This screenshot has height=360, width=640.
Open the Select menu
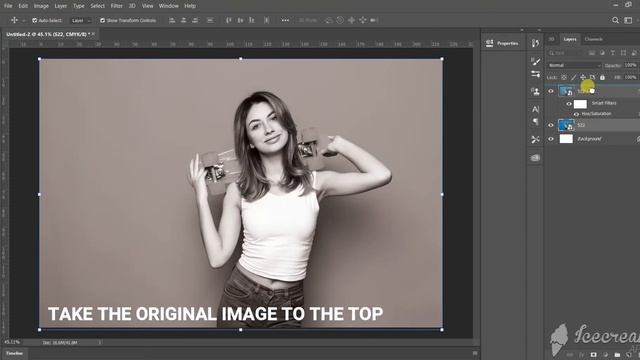point(97,6)
